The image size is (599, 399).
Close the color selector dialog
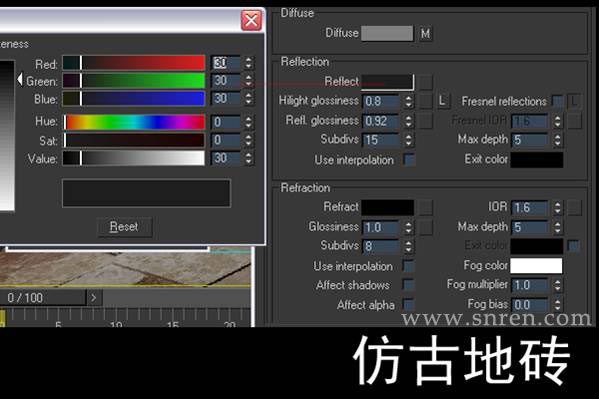click(x=251, y=20)
